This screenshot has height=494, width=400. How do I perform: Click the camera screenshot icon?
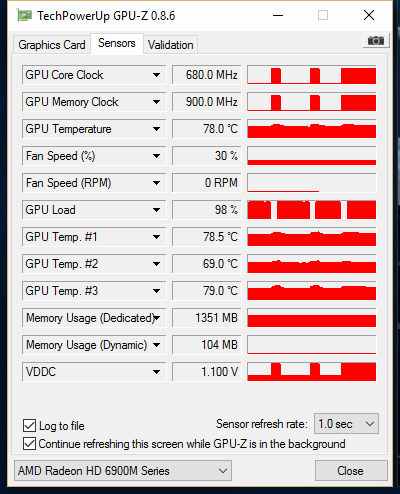click(x=376, y=41)
